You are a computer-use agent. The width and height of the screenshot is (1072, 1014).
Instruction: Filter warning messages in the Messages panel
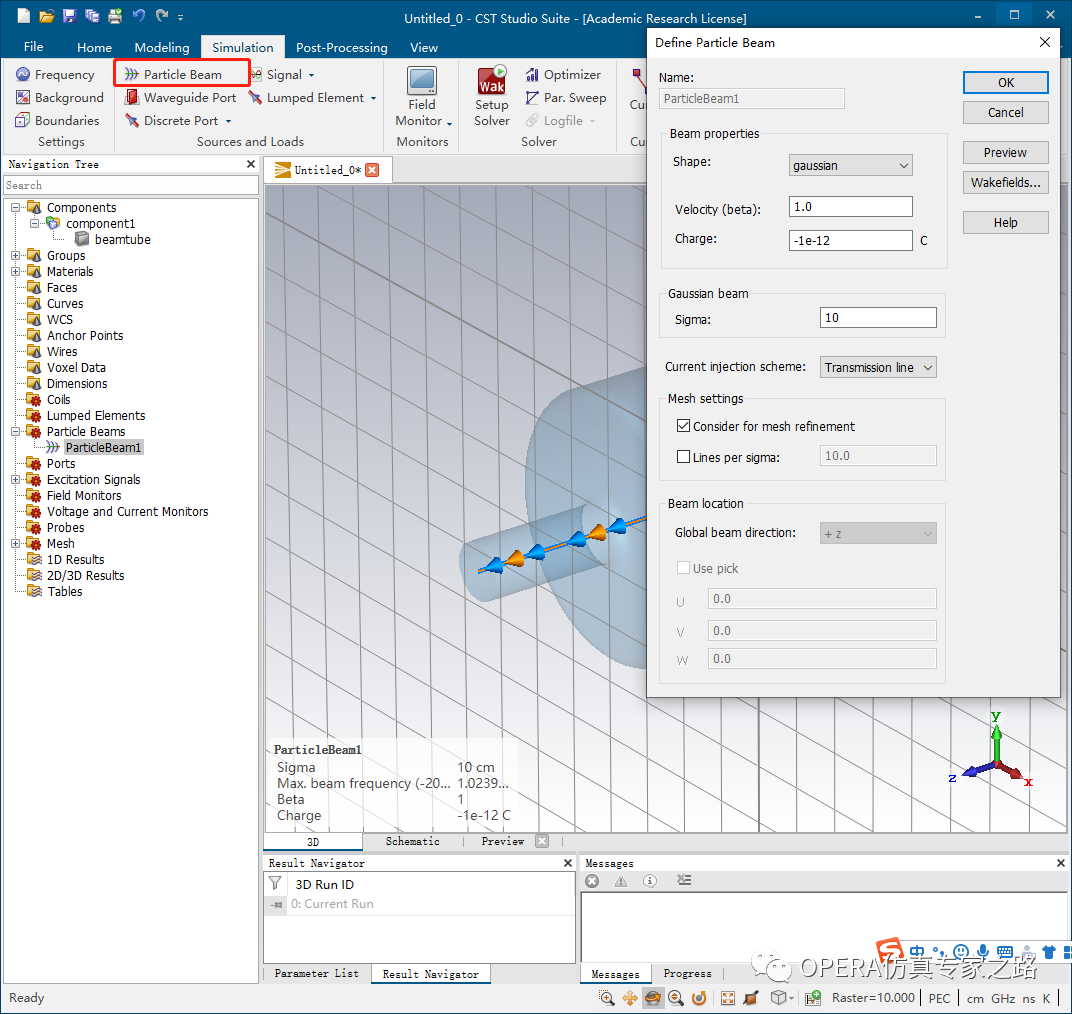point(621,881)
